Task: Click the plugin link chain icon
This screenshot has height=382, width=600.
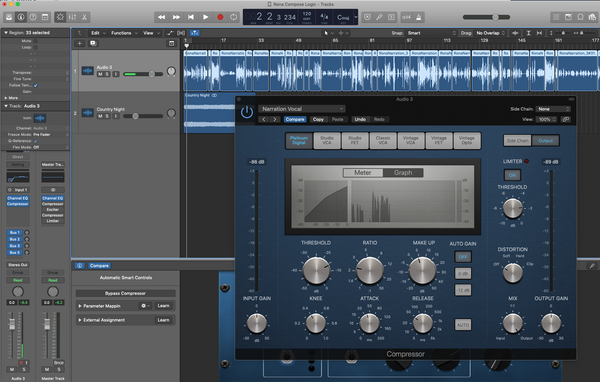Action: [x=566, y=119]
